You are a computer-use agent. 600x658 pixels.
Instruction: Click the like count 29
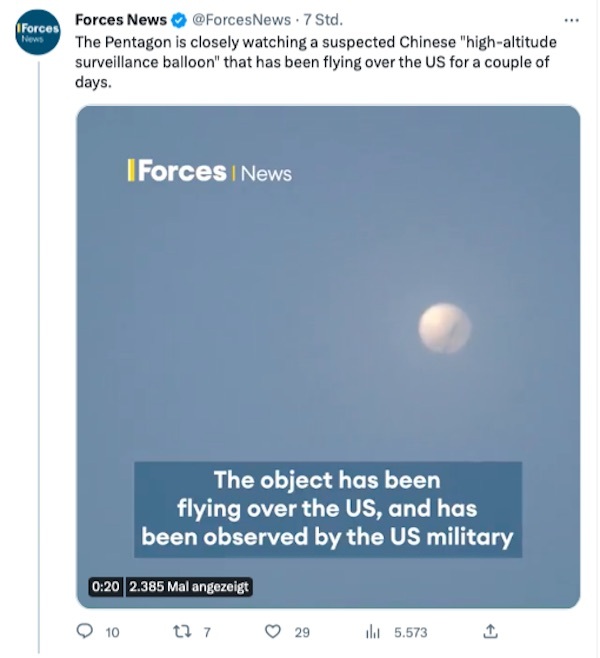[x=302, y=632]
